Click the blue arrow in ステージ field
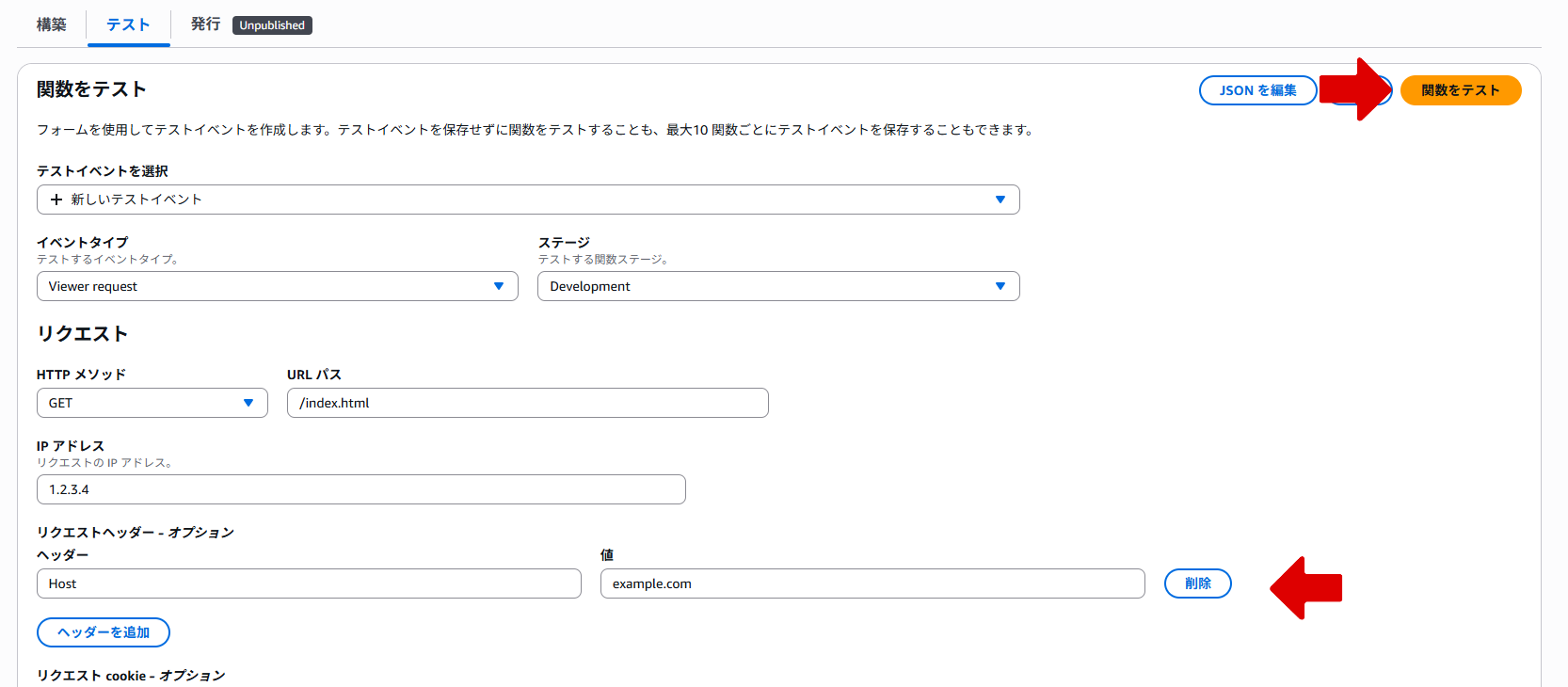 click(1000, 286)
